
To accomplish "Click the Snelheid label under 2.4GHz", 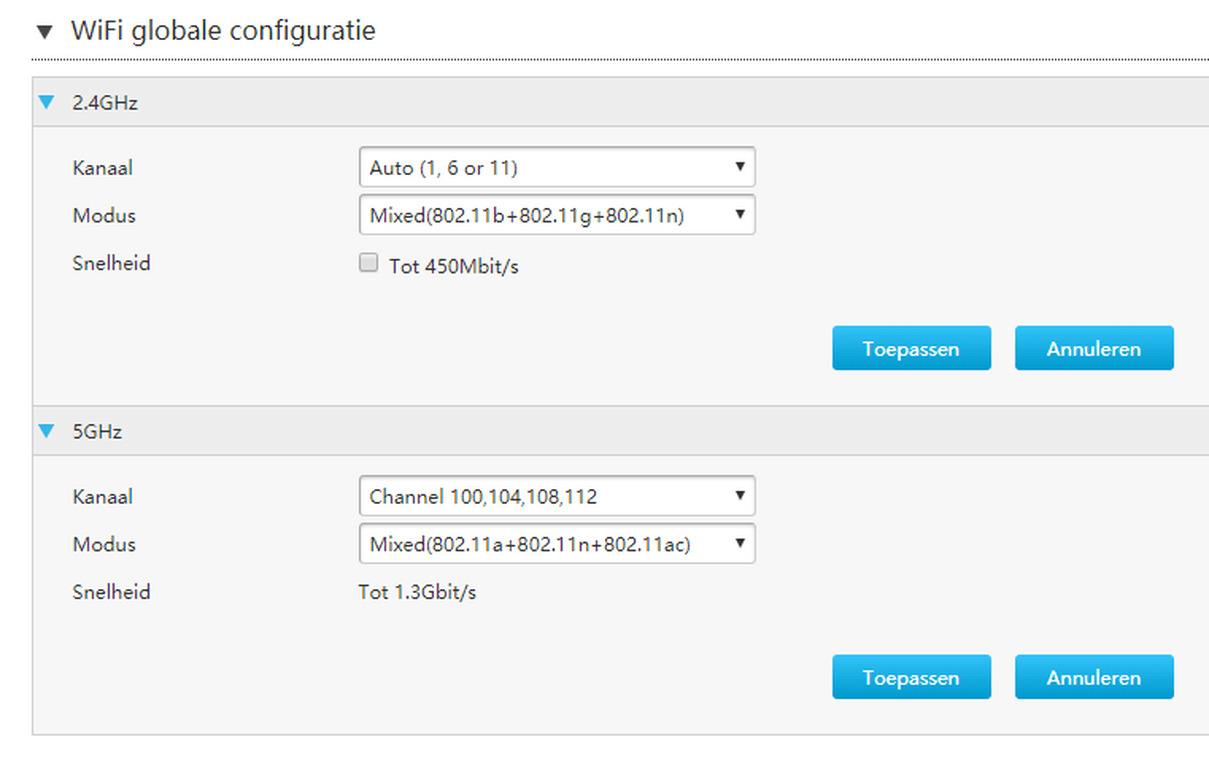I will tap(111, 264).
